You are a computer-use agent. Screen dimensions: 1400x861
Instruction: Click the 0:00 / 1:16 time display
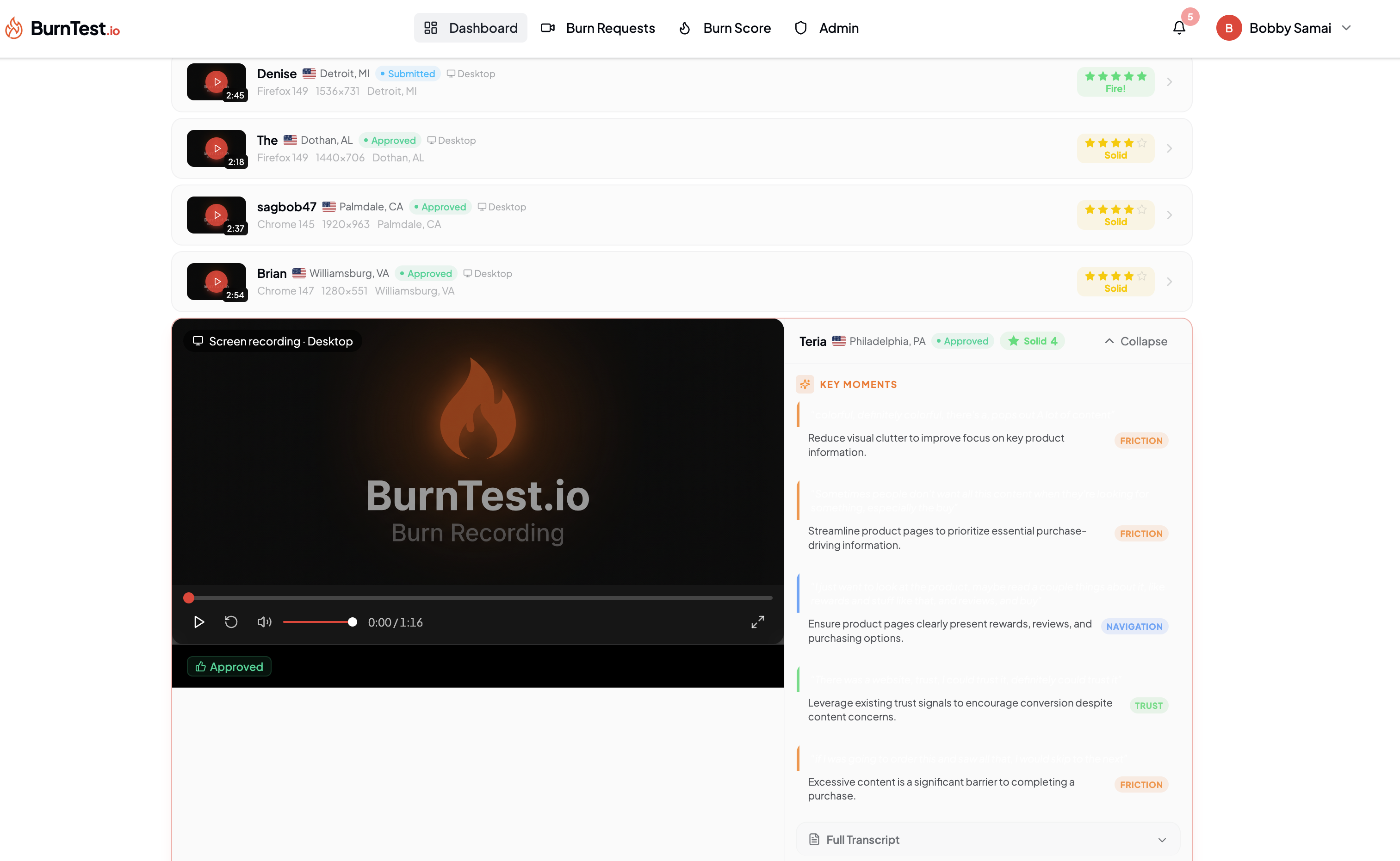395,622
